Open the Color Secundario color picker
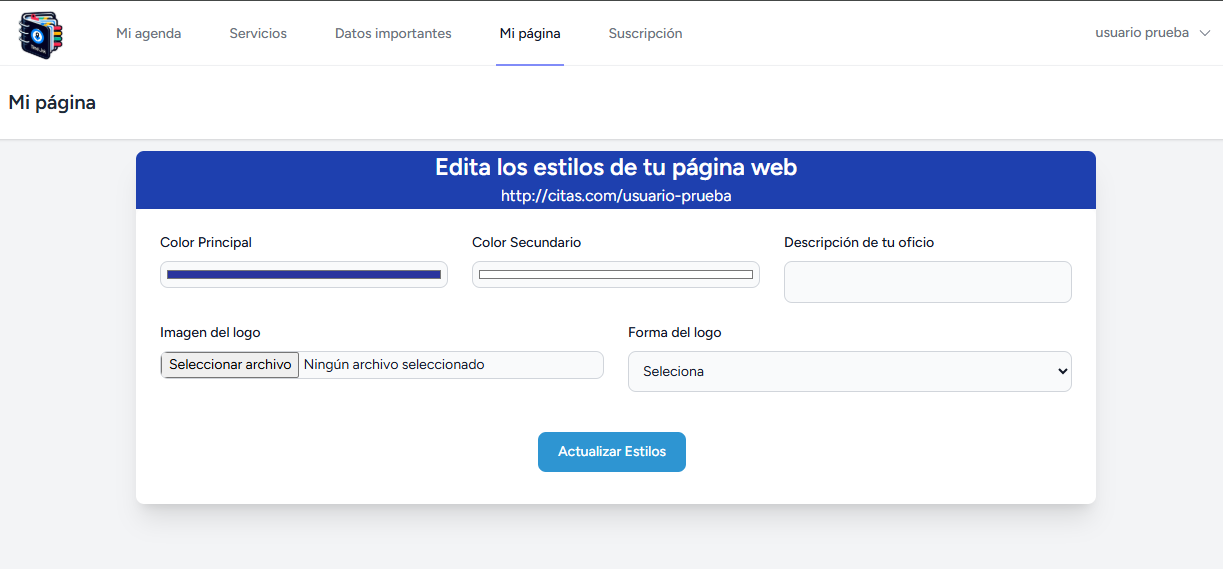The width and height of the screenshot is (1223, 569). click(x=616, y=274)
